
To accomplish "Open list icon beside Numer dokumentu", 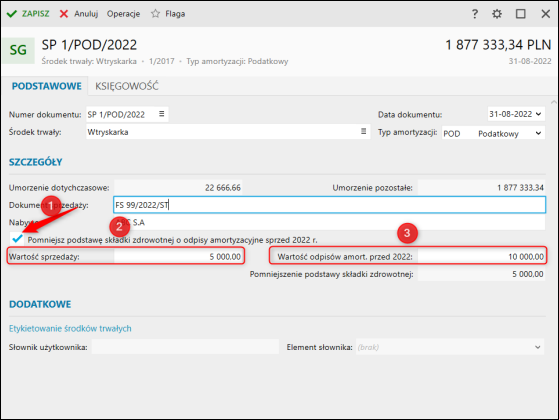I will pos(161,114).
